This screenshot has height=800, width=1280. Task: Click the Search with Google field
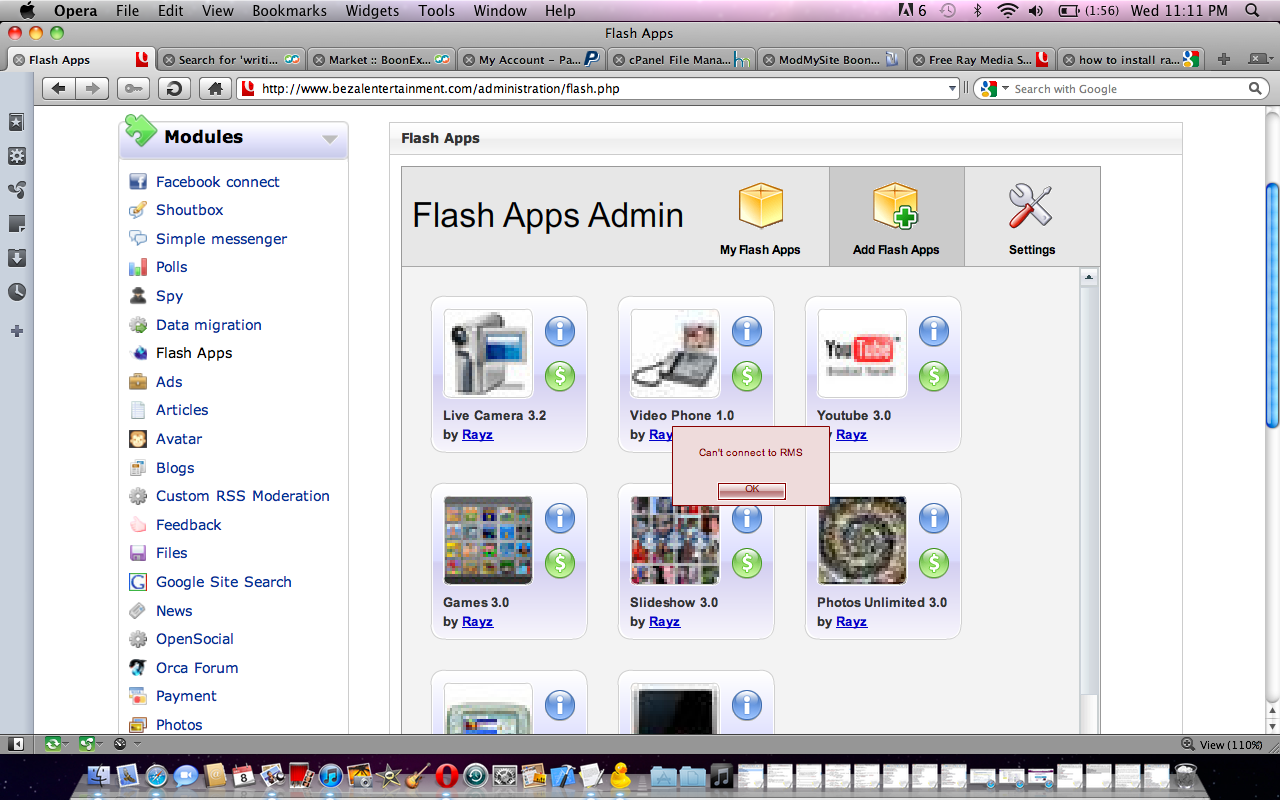(1125, 89)
